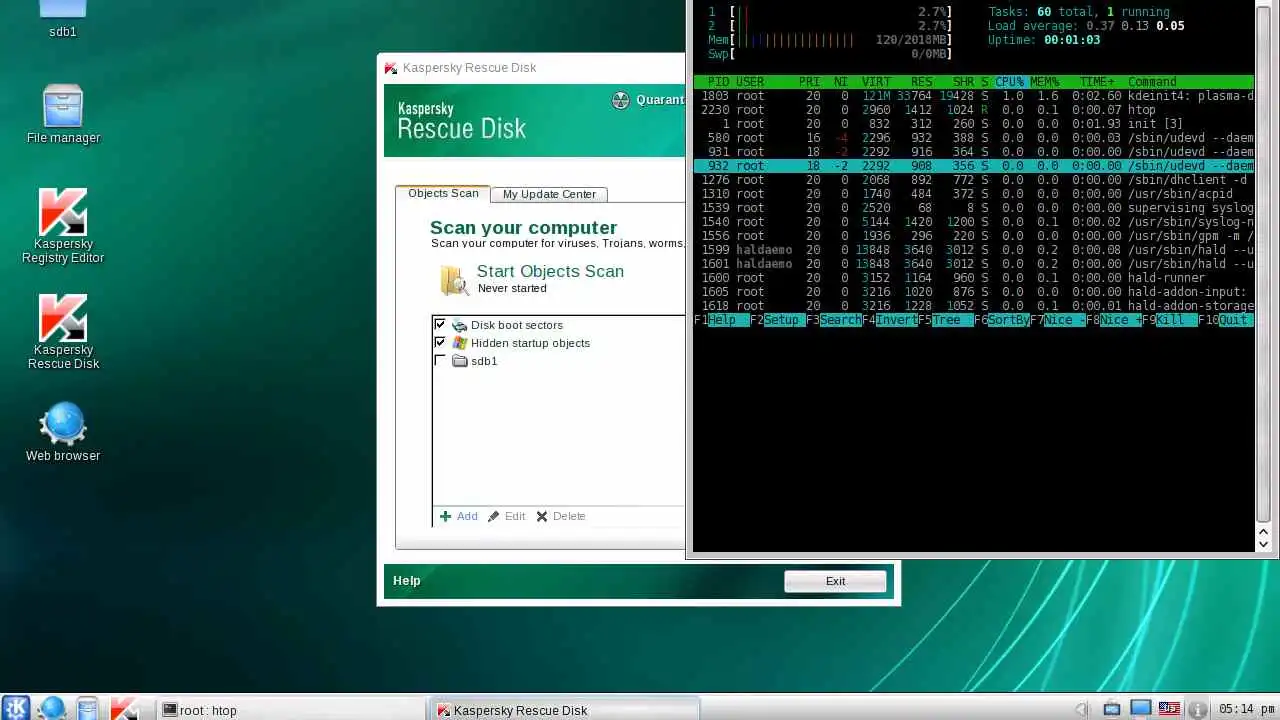The height and width of the screenshot is (720, 1280).
Task: Switch to root : htop taskbar entry
Action: tap(290, 710)
